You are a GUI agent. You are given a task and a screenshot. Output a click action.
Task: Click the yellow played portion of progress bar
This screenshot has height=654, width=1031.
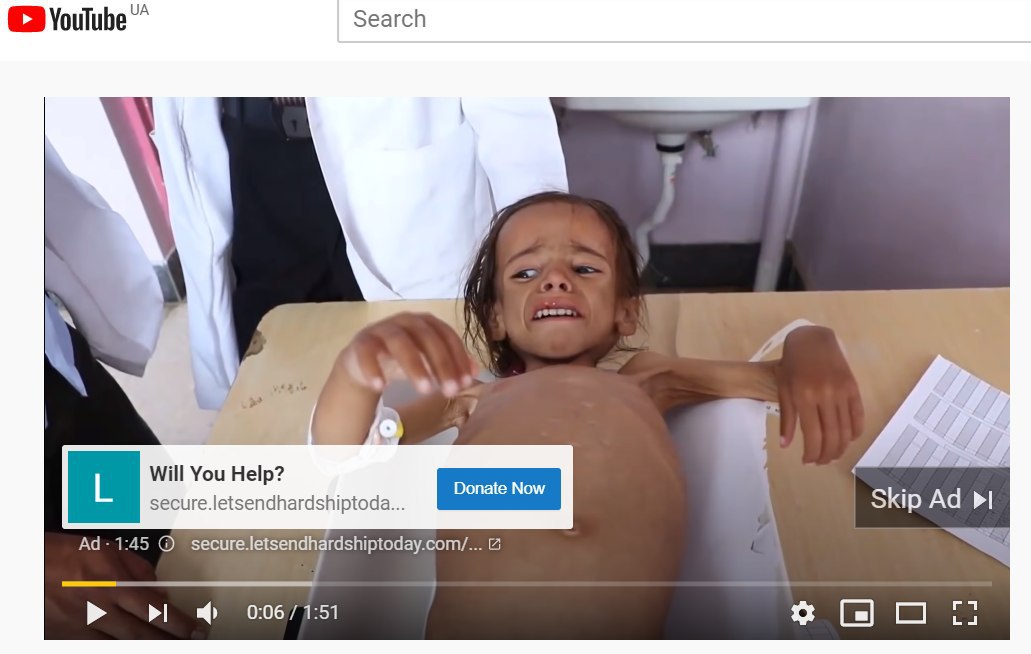pos(89,583)
